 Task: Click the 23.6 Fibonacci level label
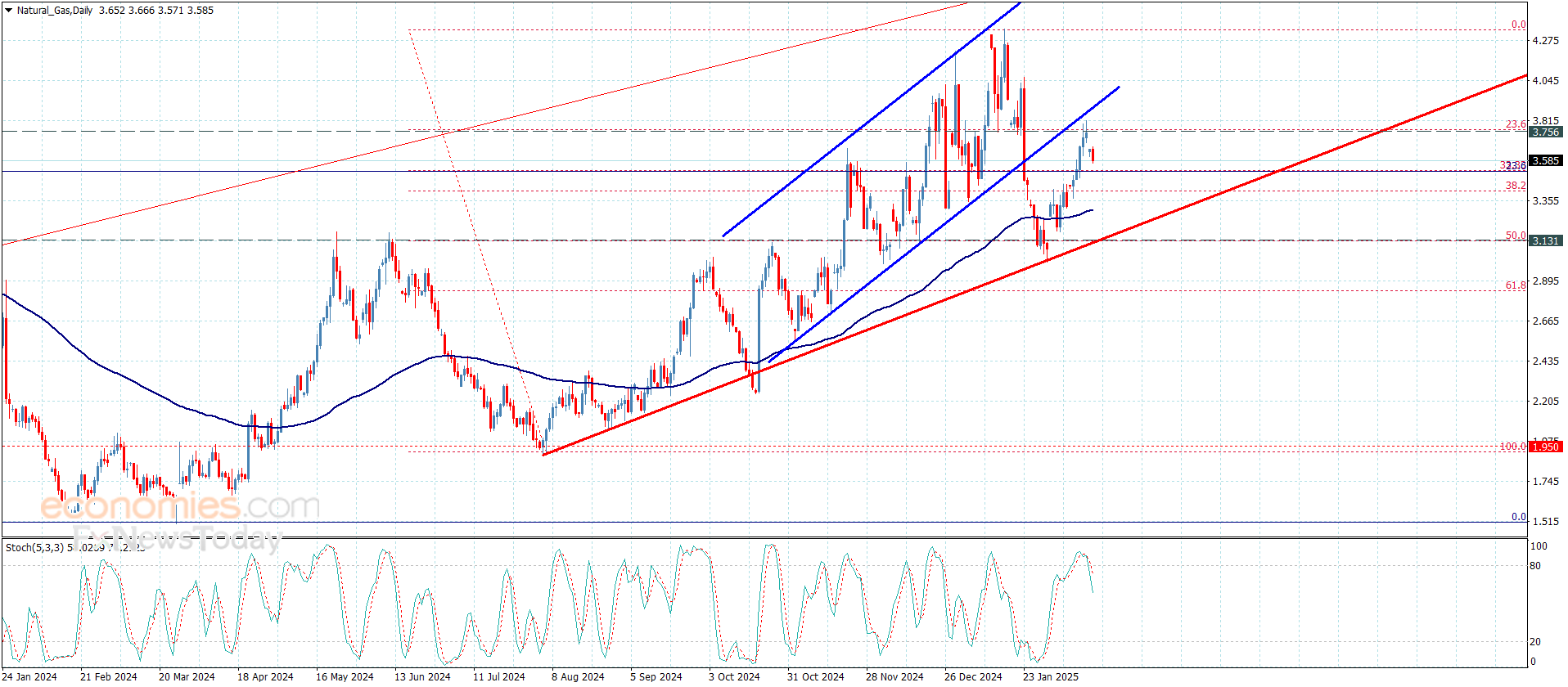pyautogui.click(x=1516, y=124)
